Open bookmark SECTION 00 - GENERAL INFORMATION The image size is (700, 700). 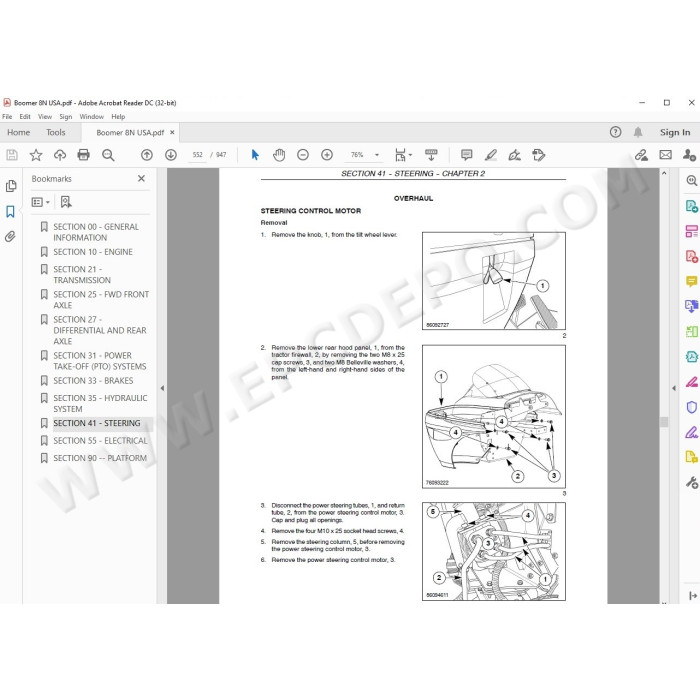pyautogui.click(x=96, y=232)
